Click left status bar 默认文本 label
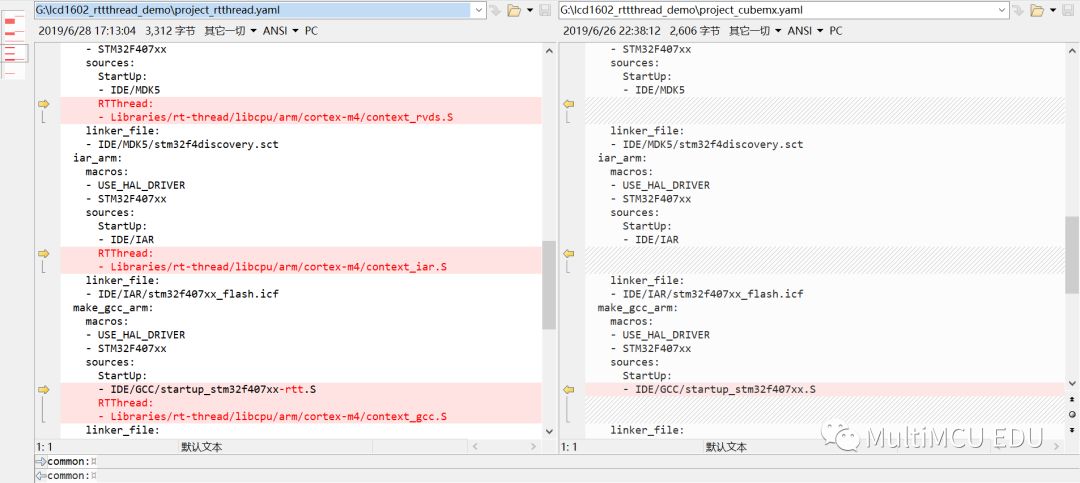The height and width of the screenshot is (483, 1080). click(202, 447)
